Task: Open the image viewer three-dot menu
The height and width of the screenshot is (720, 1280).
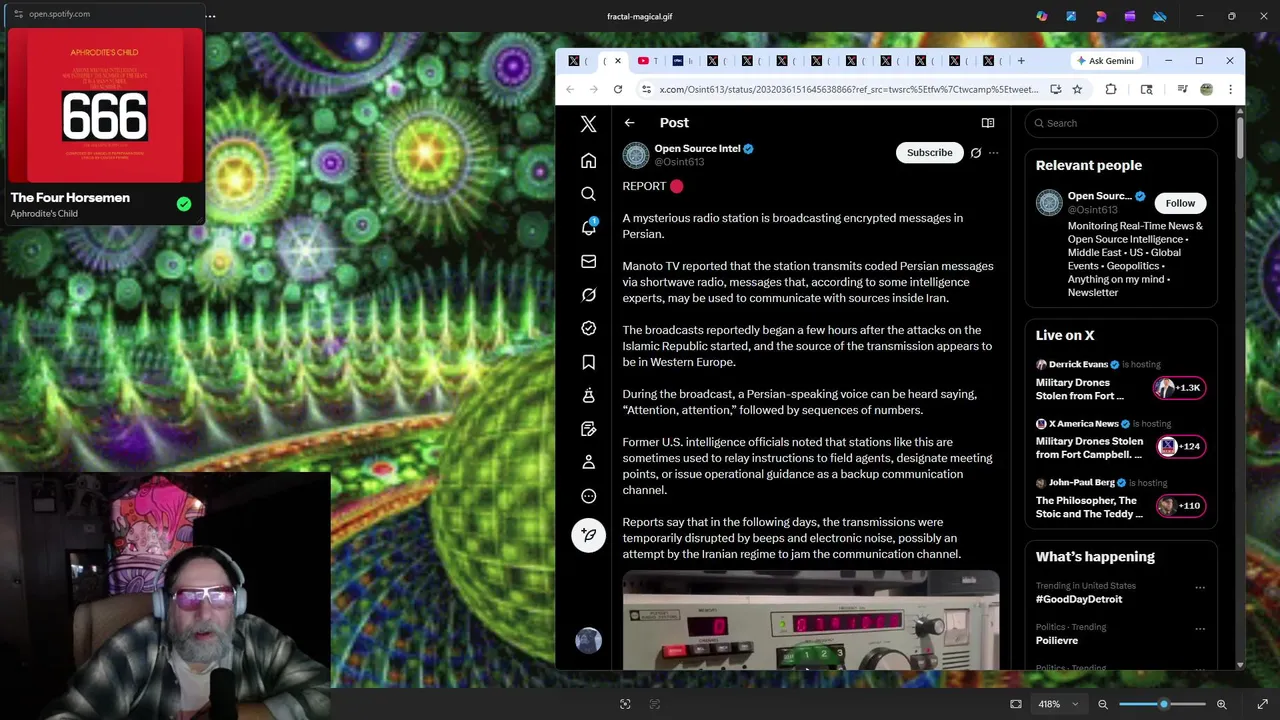Action: pos(210,16)
